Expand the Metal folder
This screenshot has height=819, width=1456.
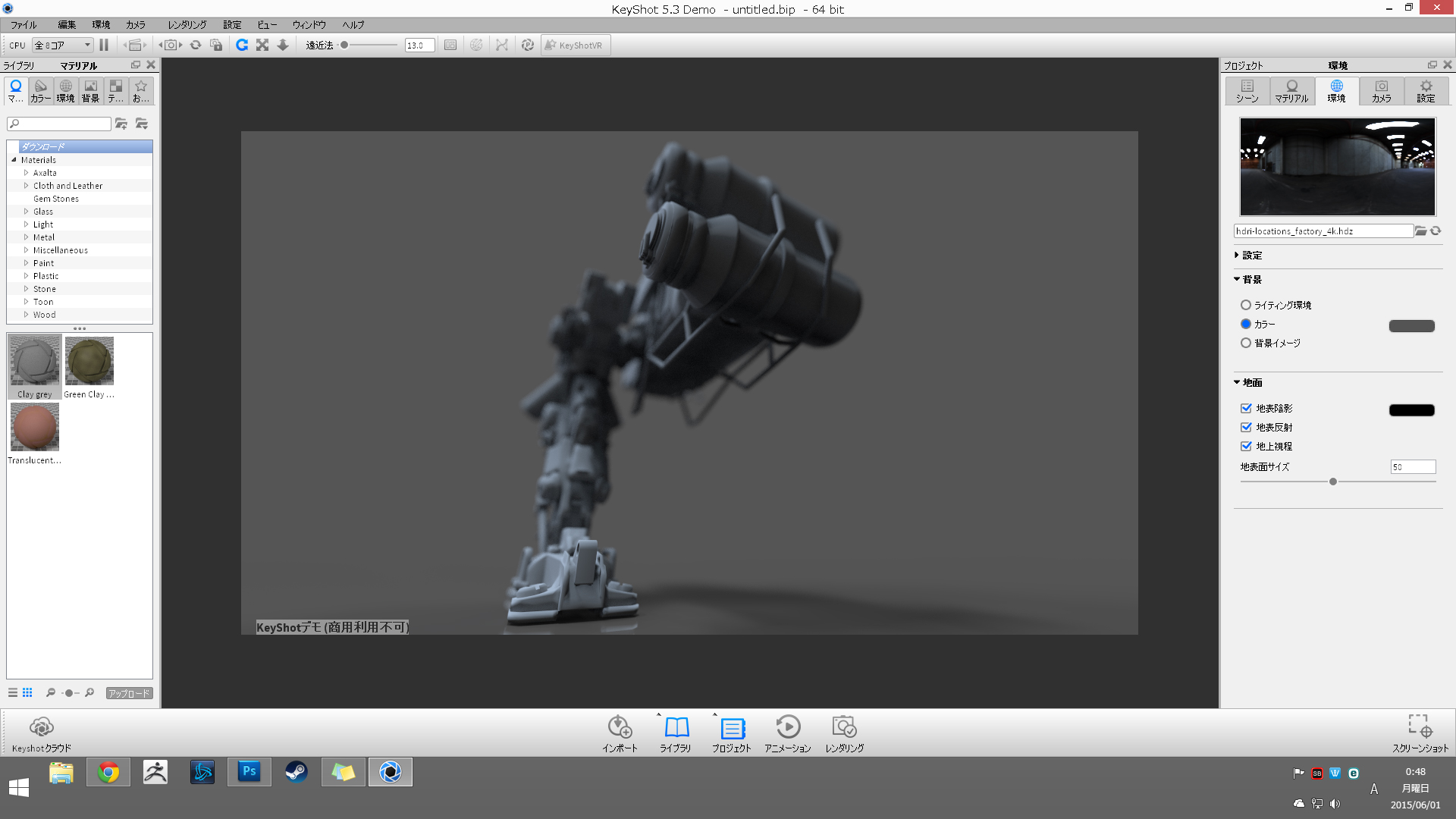[26, 237]
